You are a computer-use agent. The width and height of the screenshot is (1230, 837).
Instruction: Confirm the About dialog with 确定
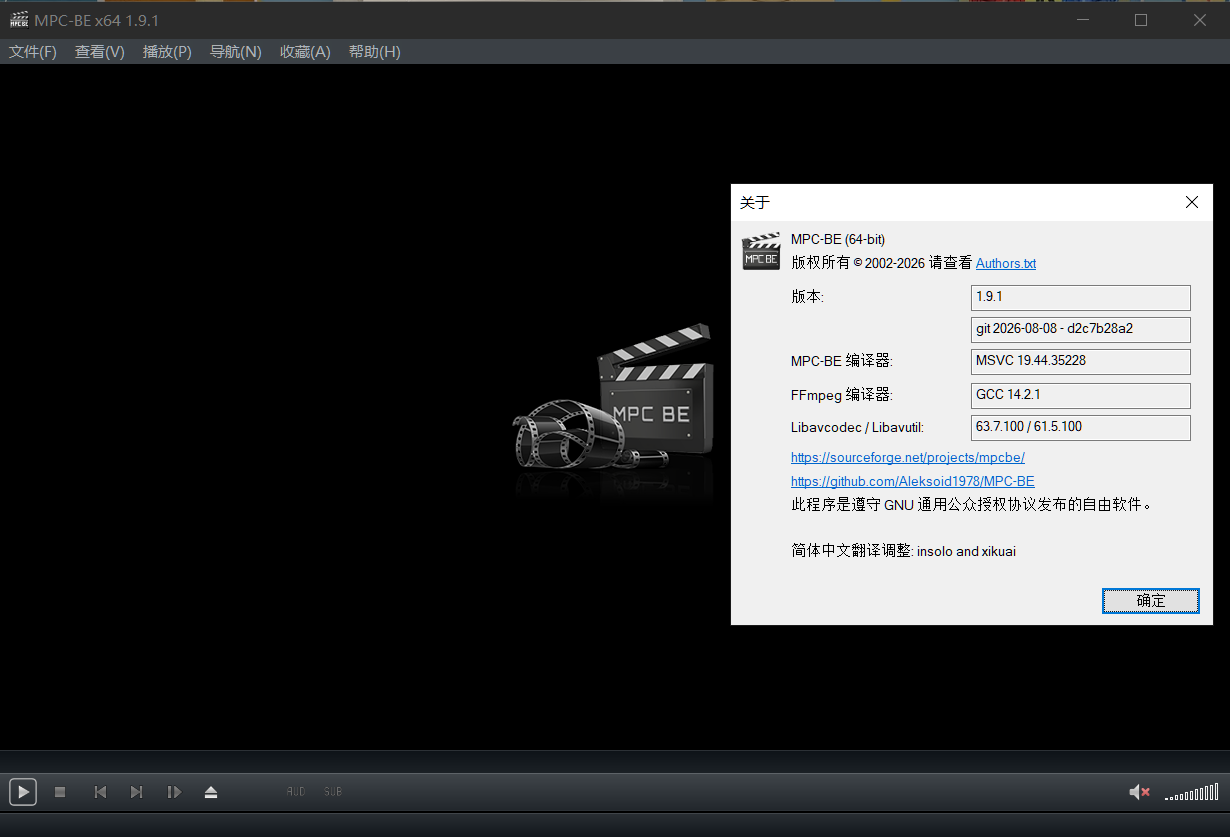tap(1151, 600)
